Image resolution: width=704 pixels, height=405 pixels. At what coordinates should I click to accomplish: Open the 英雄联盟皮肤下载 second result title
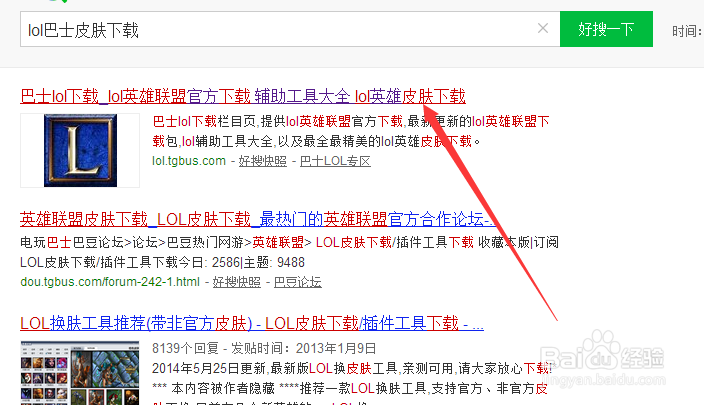pyautogui.click(x=258, y=219)
